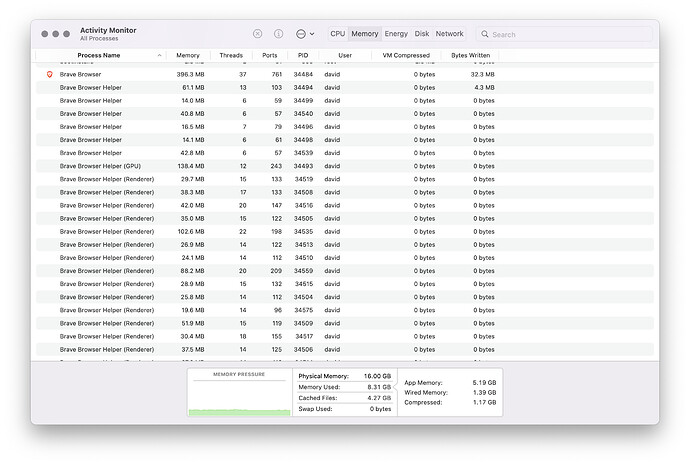Select Brave Browser Helper row with PID 34498
690x465 pixels.
(x=345, y=140)
